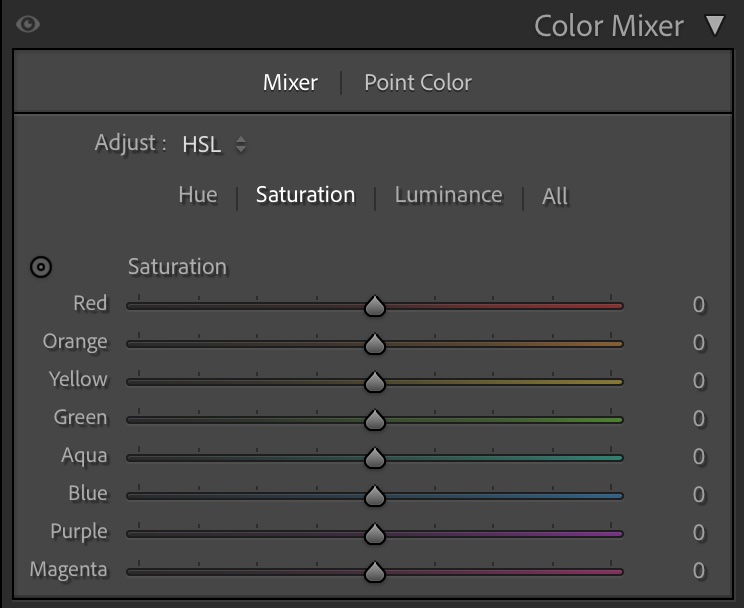
Task: Switch to the Mixer tab
Action: click(290, 83)
